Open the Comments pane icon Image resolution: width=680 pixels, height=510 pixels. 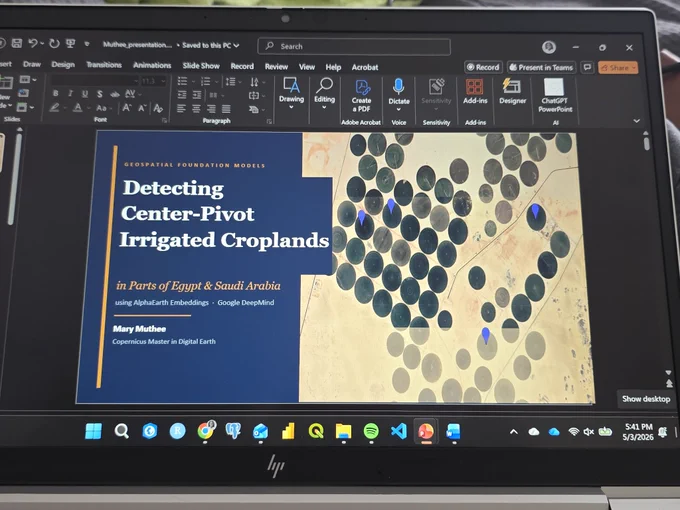587,67
